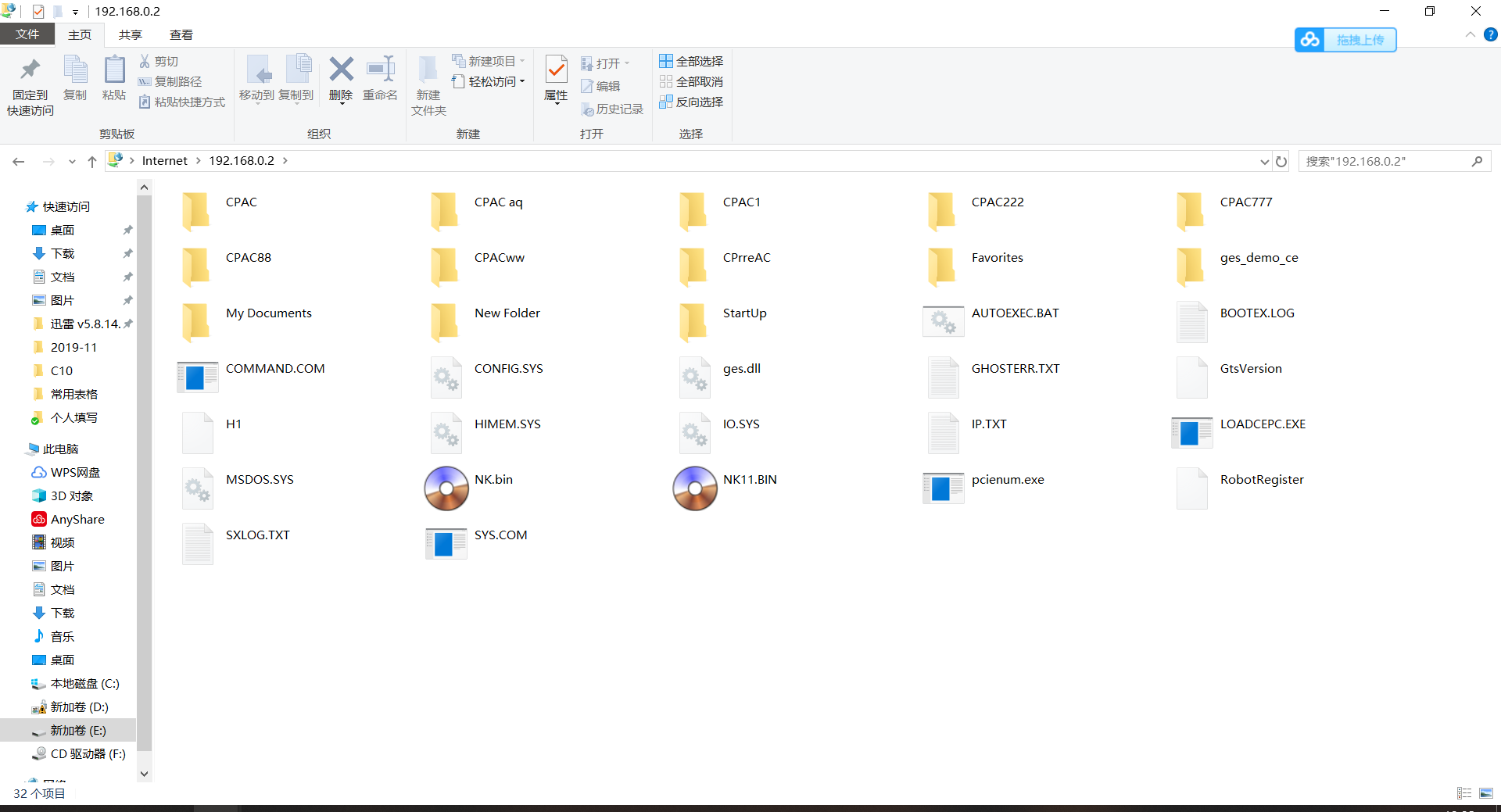Click the Properties (属性) checkmark icon

coord(556,70)
